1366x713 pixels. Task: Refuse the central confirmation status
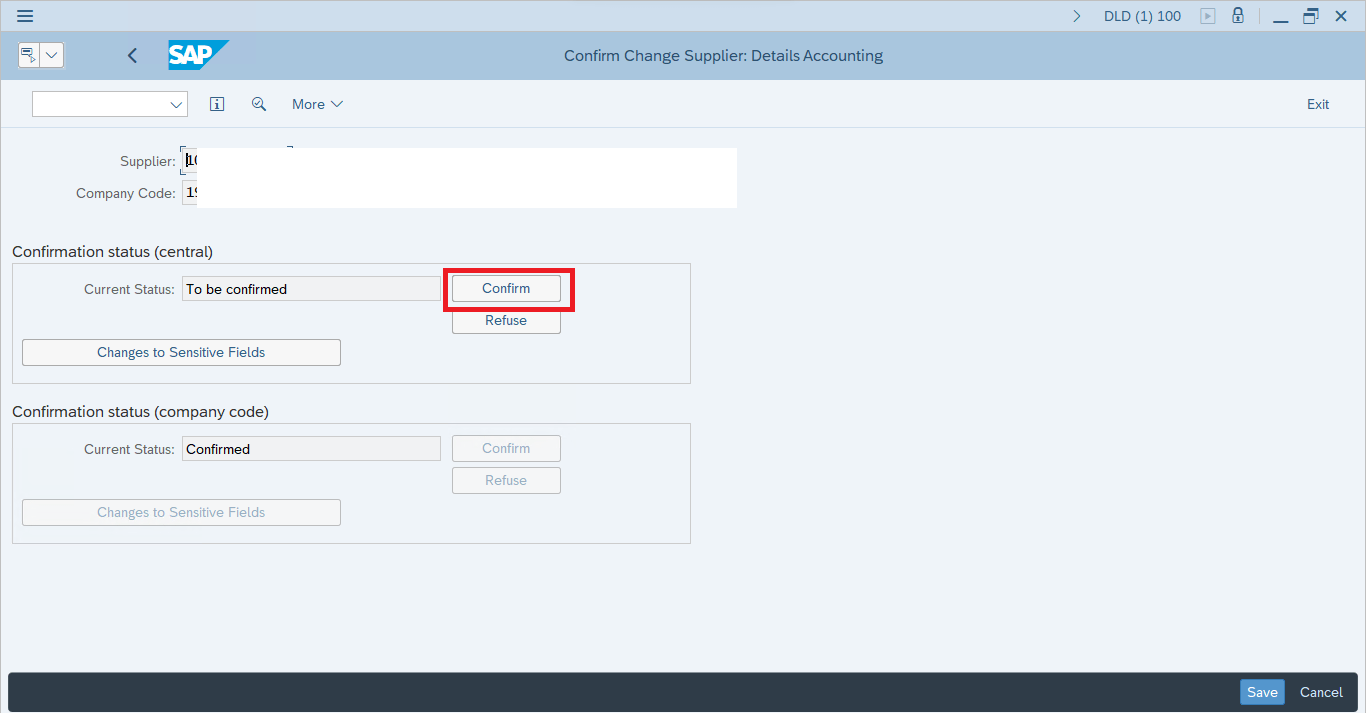point(506,321)
